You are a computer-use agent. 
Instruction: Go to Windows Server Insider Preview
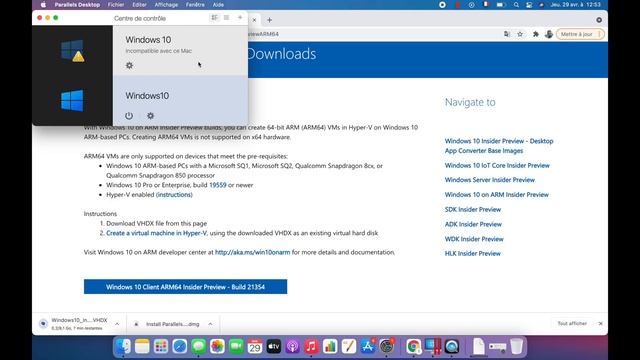tap(490, 180)
